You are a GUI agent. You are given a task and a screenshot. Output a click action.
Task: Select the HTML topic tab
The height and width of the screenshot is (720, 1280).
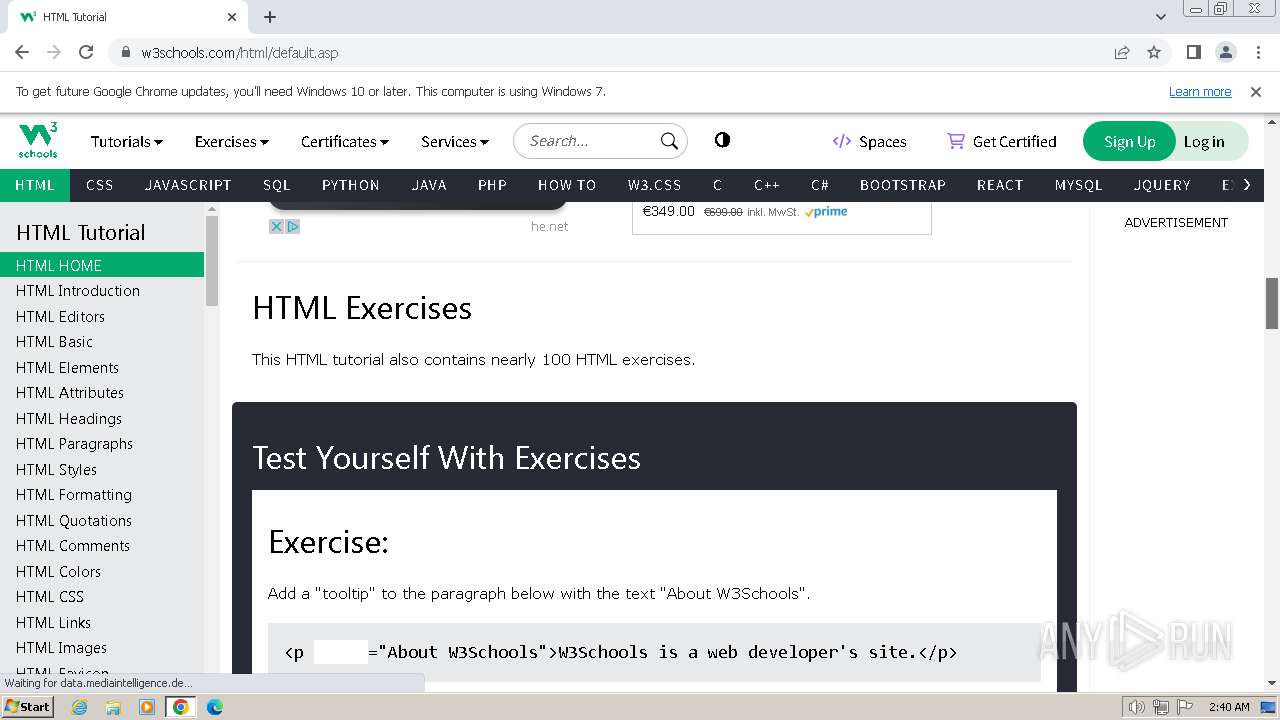(35, 185)
